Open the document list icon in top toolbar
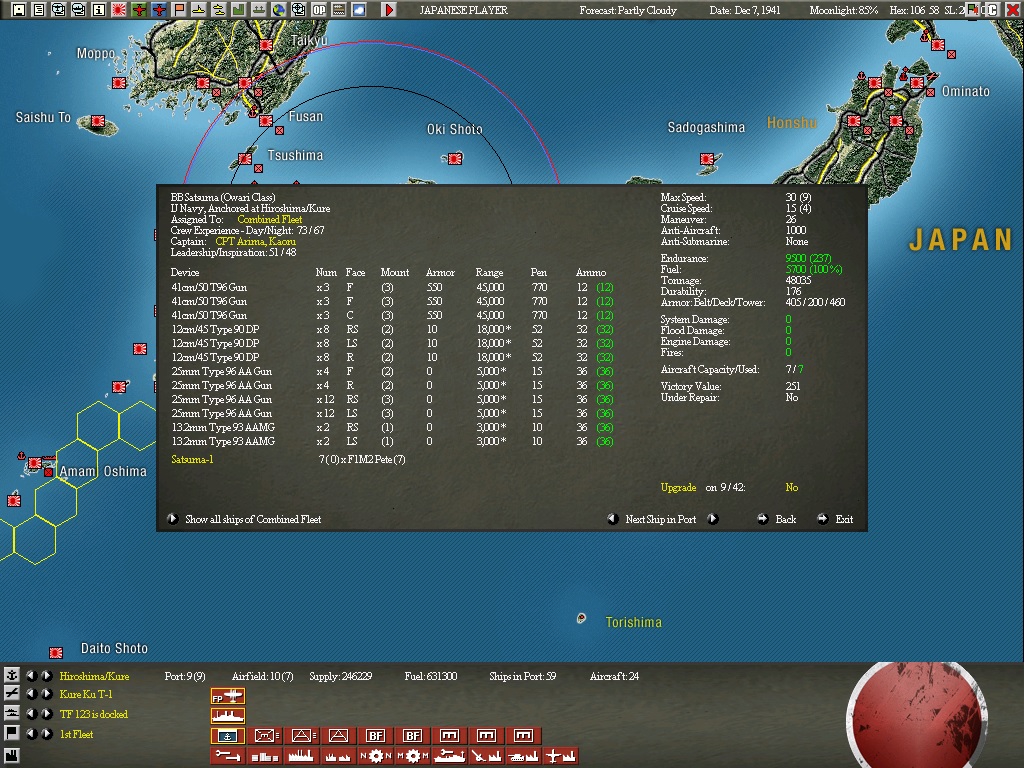 pos(39,10)
